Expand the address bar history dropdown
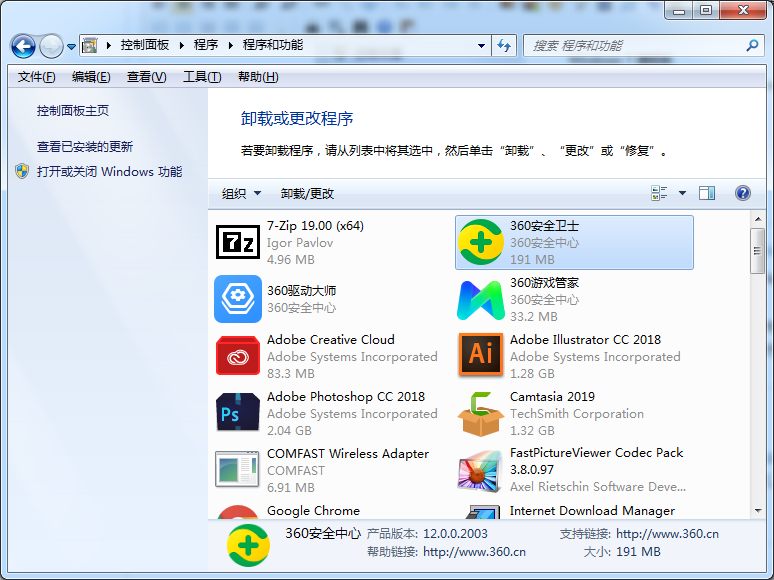Image resolution: width=774 pixels, height=580 pixels. 481,46
